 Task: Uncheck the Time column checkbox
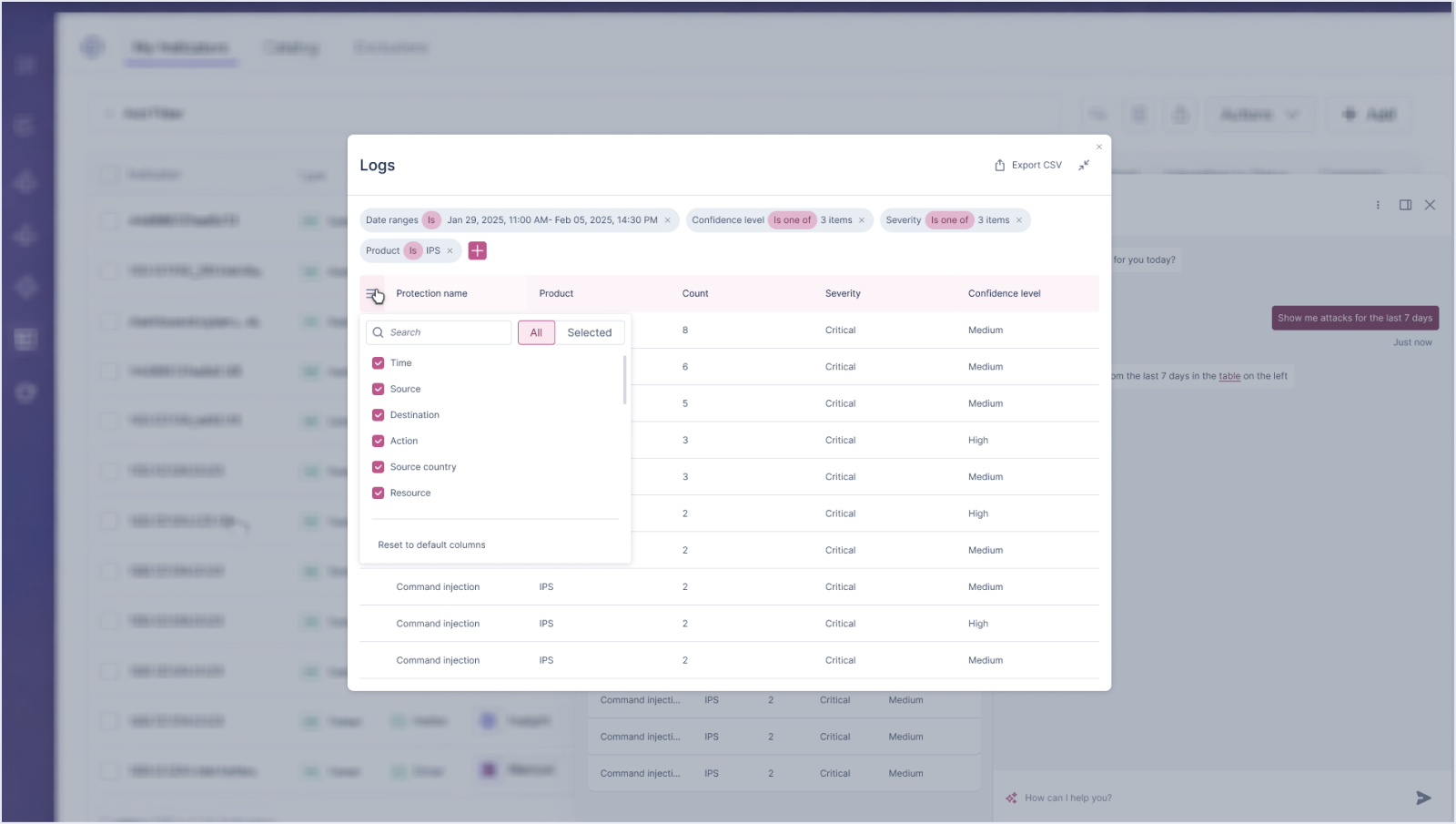pyautogui.click(x=378, y=363)
